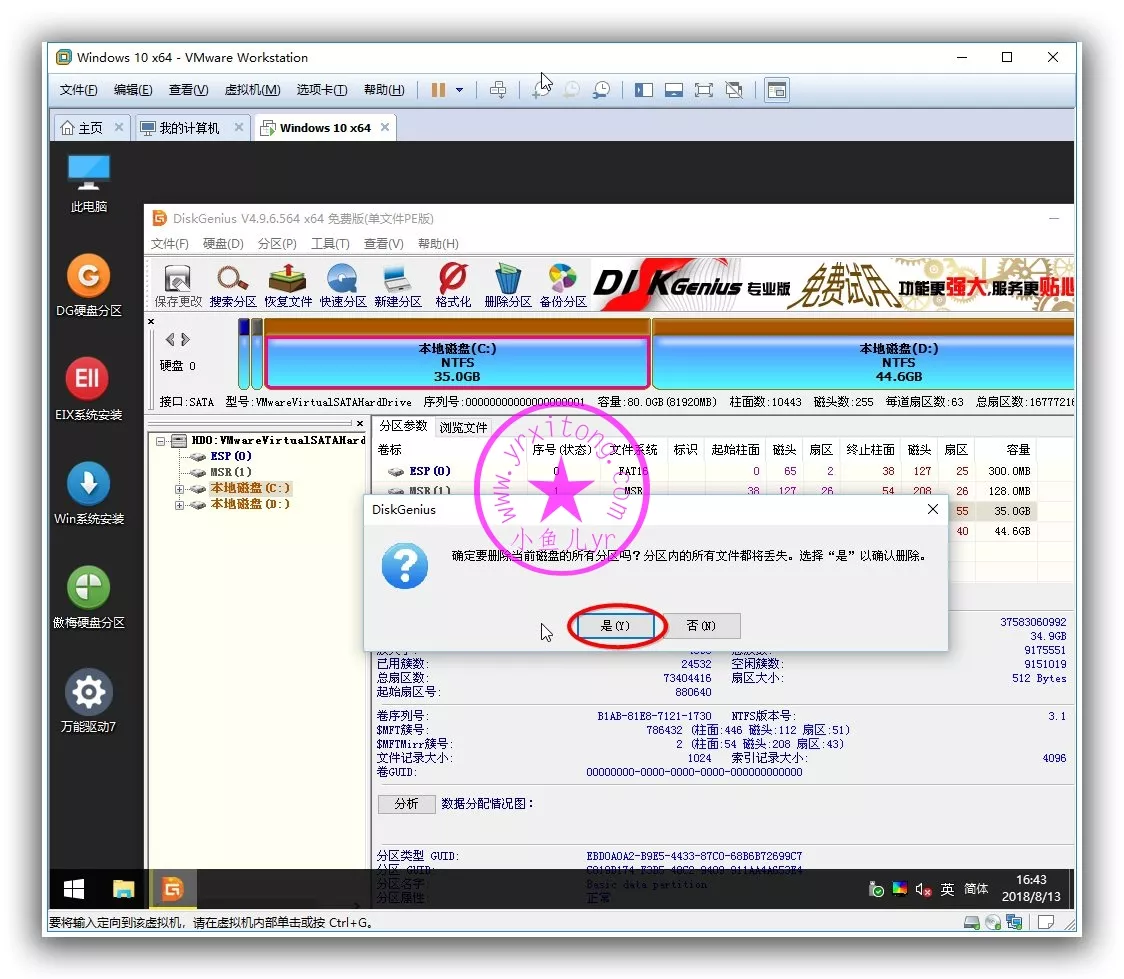Confirm deletion with 是(Y) button
This screenshot has height=979, width=1124.
coord(615,626)
